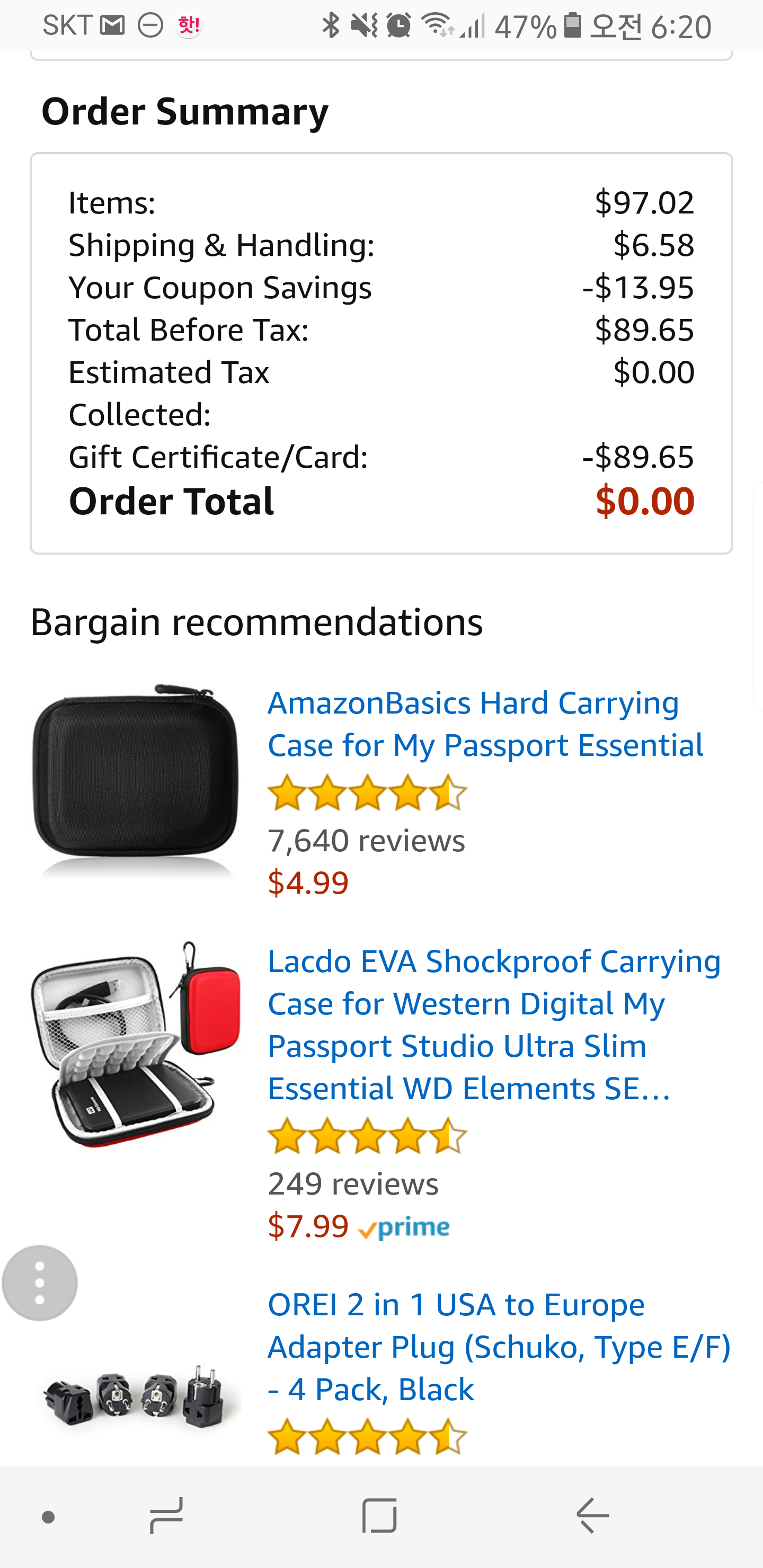The image size is (763, 1568).
Task: Tap the Bluetooth status icon
Action: click(x=330, y=25)
